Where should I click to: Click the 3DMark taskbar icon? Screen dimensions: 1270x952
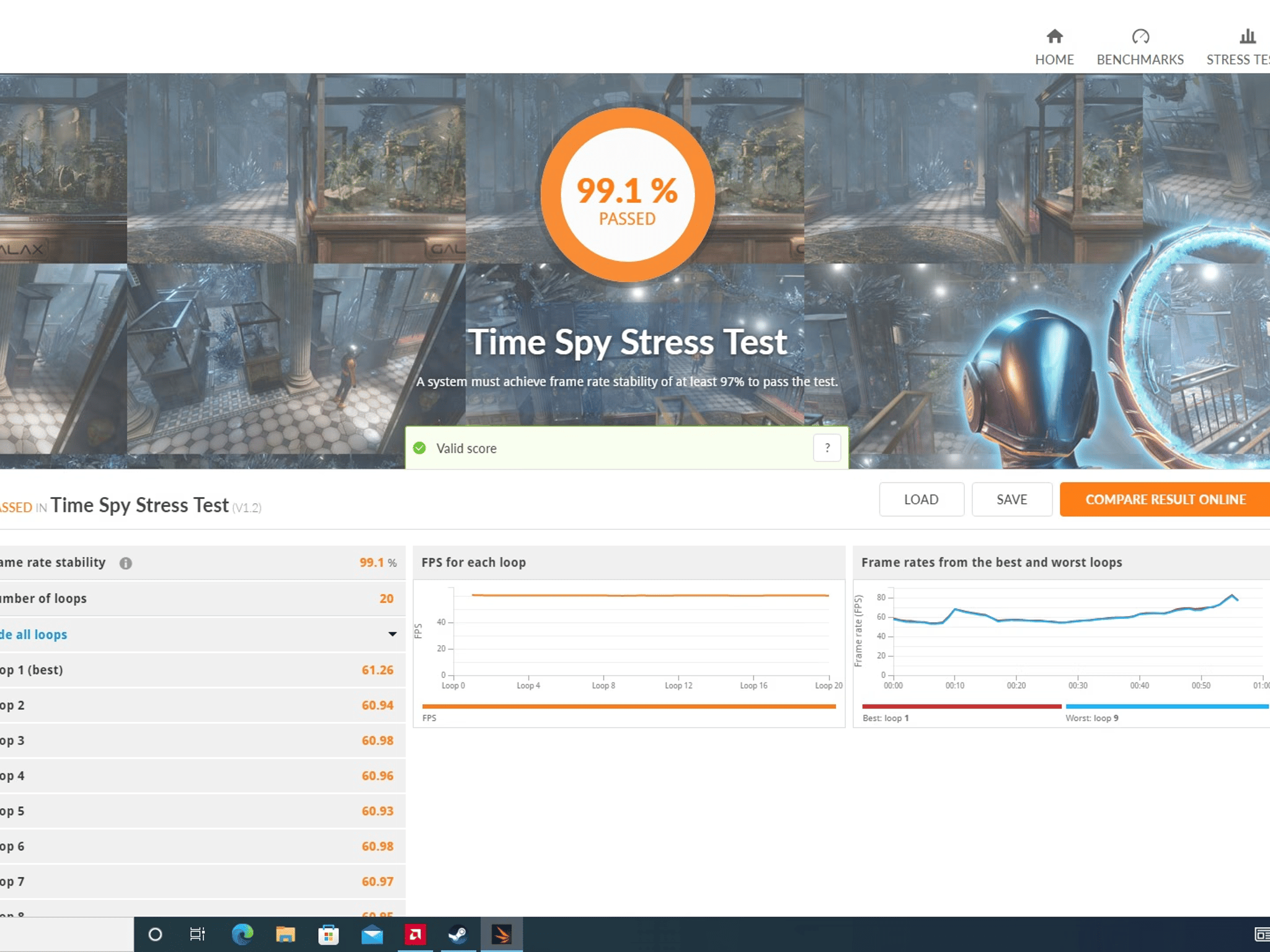click(x=502, y=934)
